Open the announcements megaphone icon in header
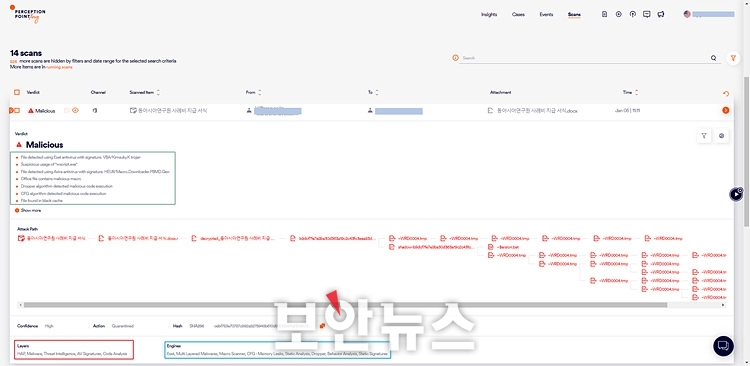Viewport: 750px width, 366px height. pyautogui.click(x=661, y=14)
